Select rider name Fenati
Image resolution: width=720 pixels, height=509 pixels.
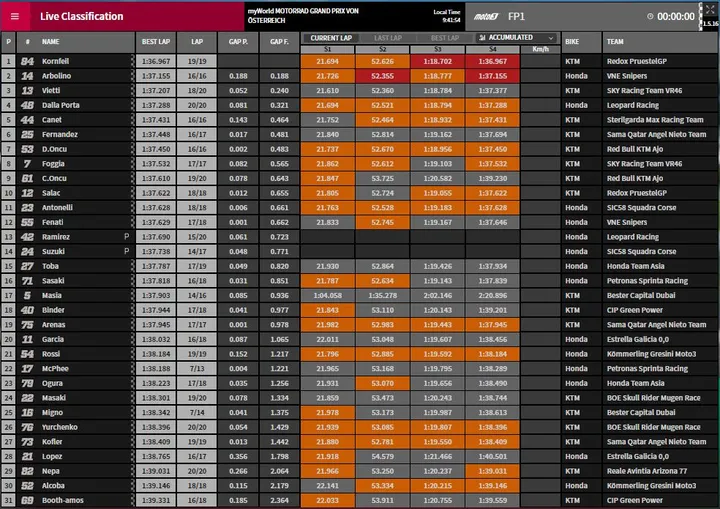(53, 222)
